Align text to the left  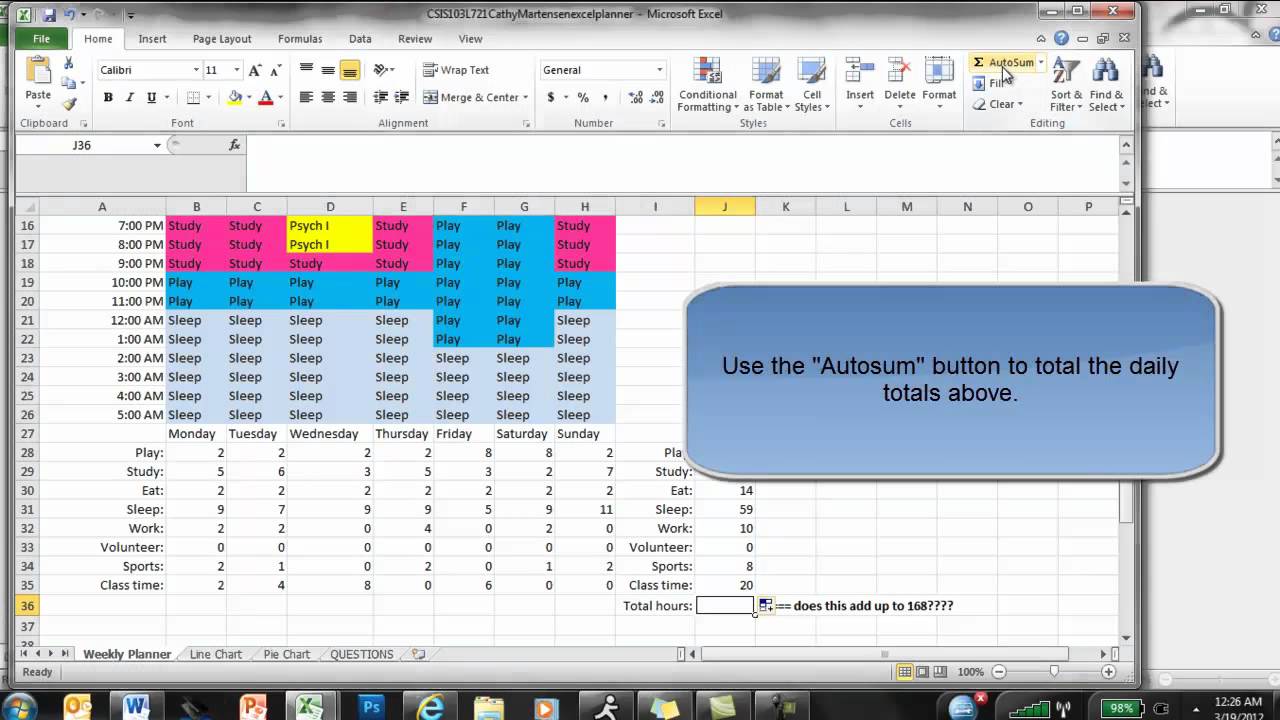click(x=306, y=97)
